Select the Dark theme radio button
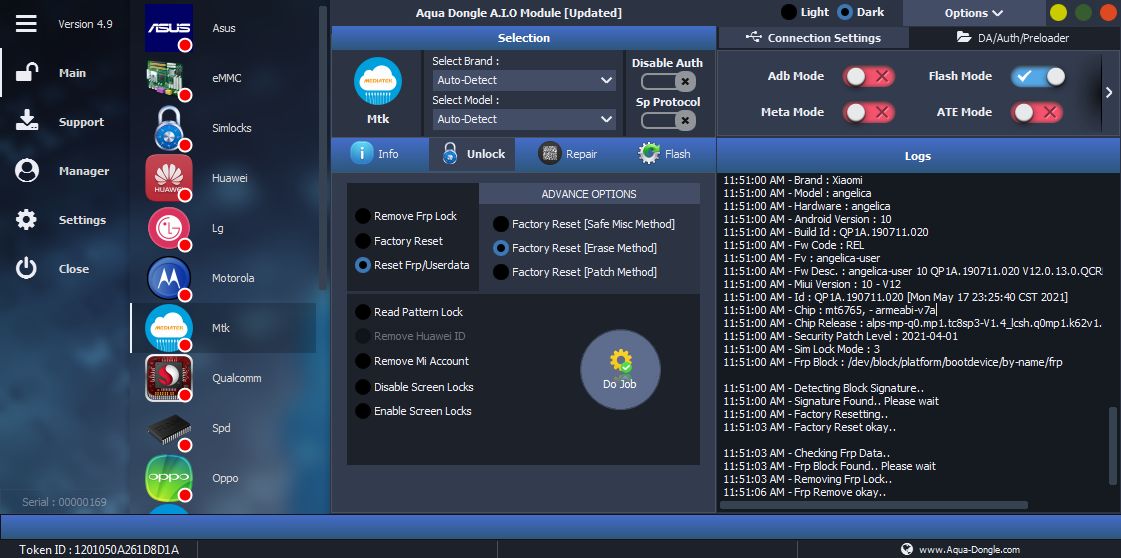The width and height of the screenshot is (1121, 558). tap(844, 12)
